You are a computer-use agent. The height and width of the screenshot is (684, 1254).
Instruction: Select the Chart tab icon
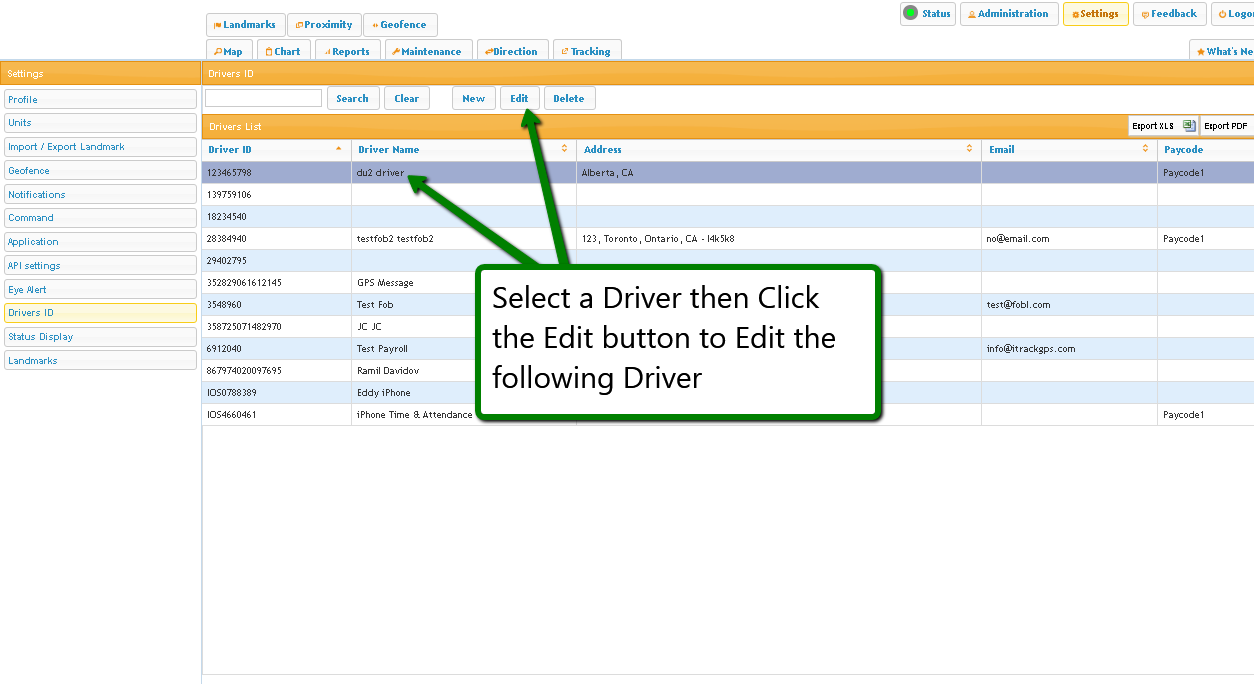coord(282,51)
